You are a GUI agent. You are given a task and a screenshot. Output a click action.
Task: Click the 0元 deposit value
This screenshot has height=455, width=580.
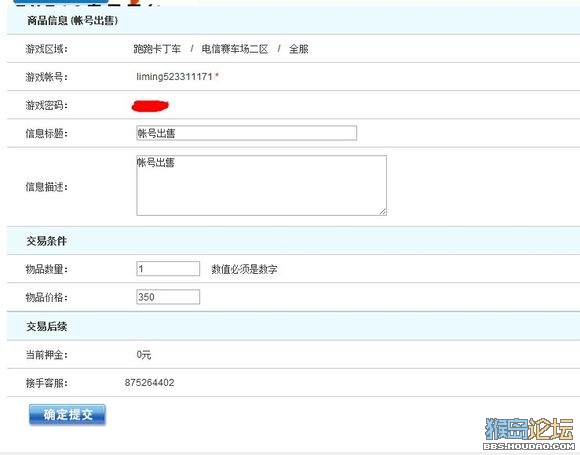click(x=144, y=355)
